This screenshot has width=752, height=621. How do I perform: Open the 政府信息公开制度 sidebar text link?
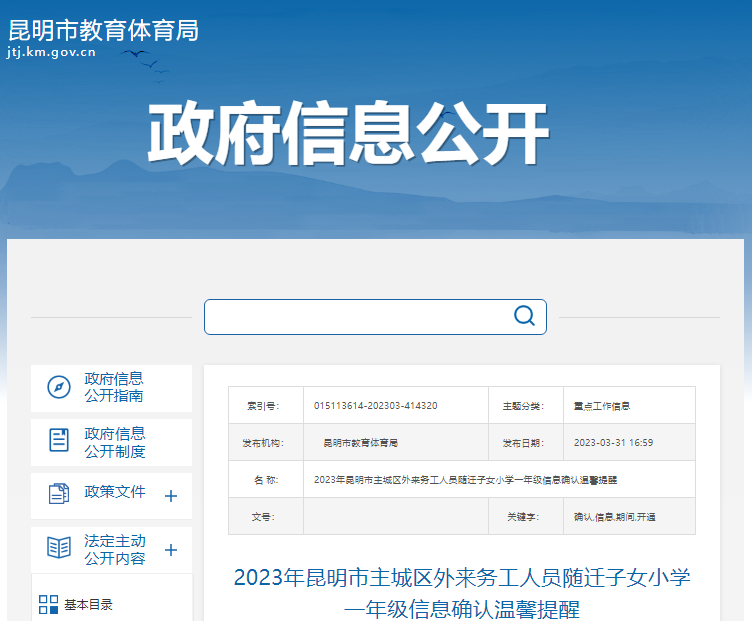tap(114, 441)
